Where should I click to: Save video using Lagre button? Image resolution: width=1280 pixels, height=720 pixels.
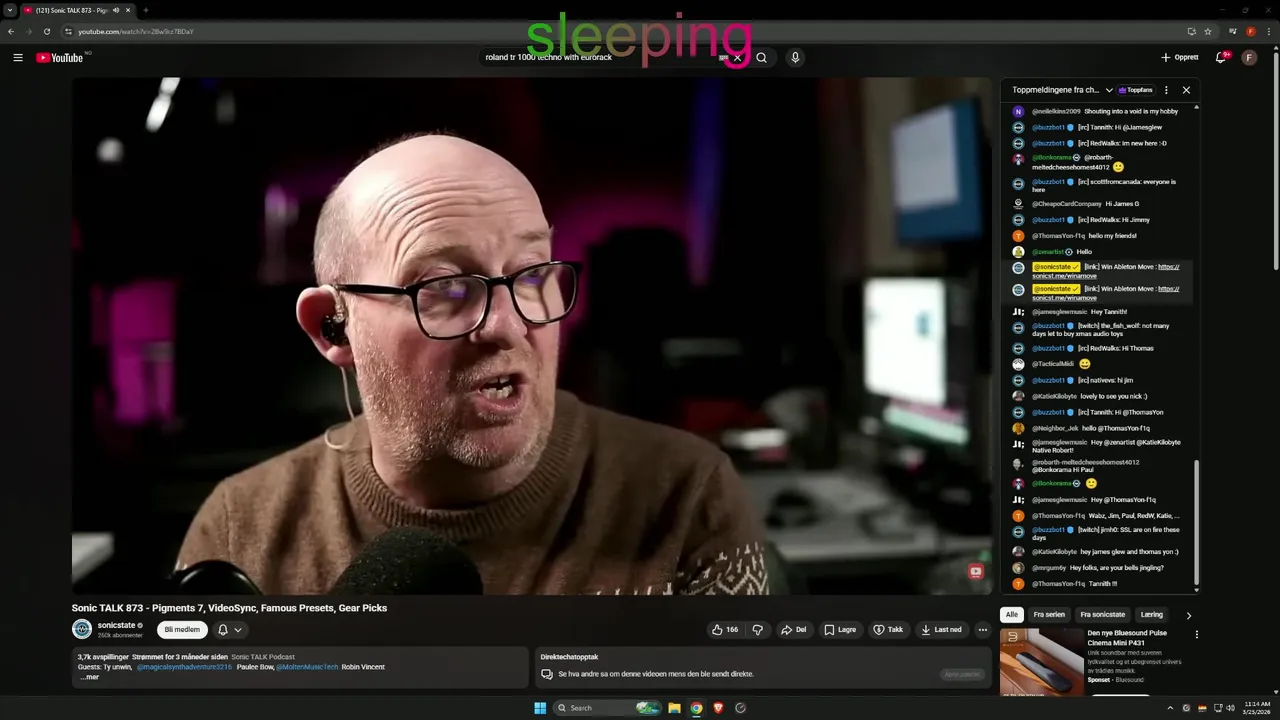click(x=840, y=630)
